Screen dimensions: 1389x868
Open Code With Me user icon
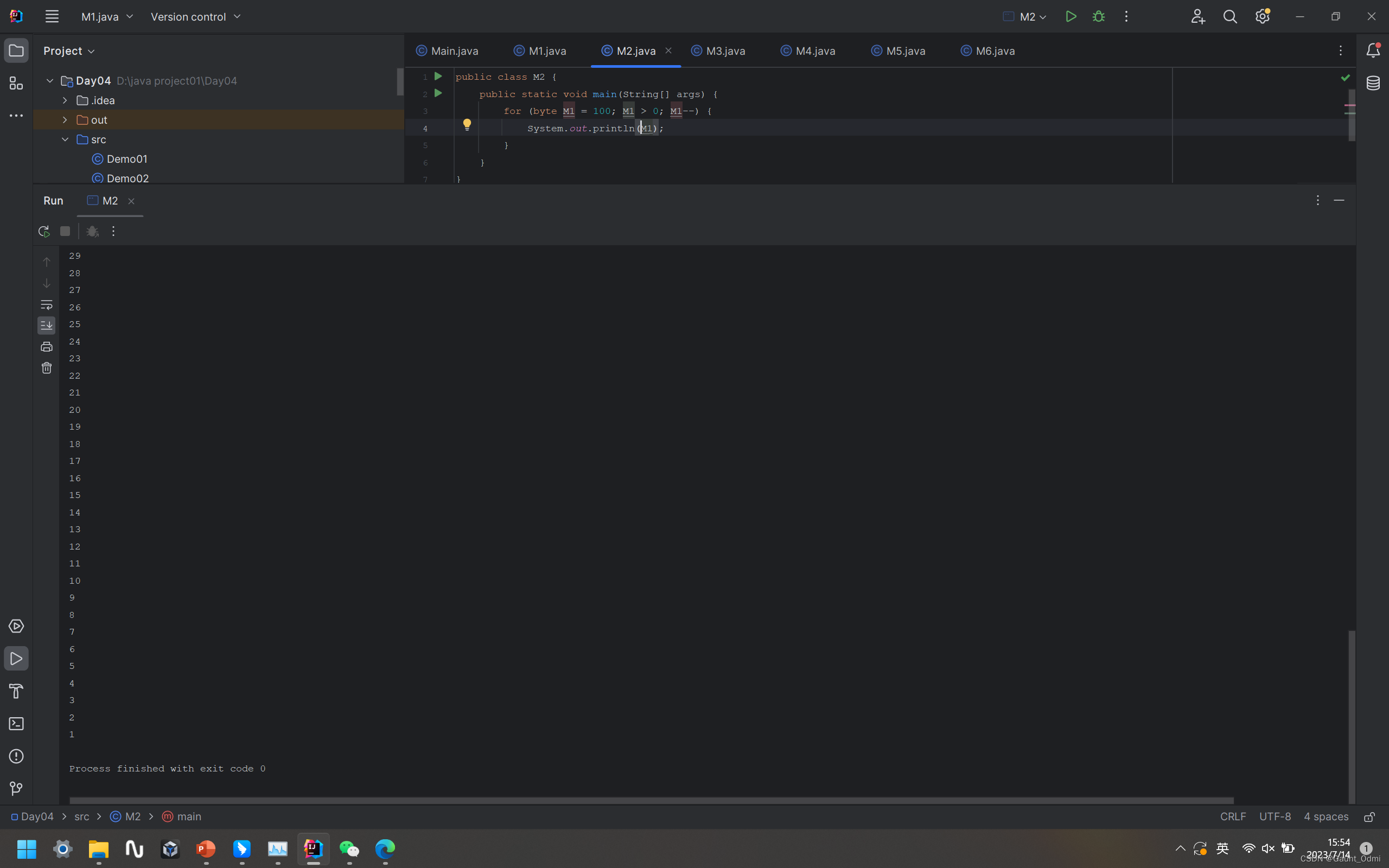click(1197, 17)
